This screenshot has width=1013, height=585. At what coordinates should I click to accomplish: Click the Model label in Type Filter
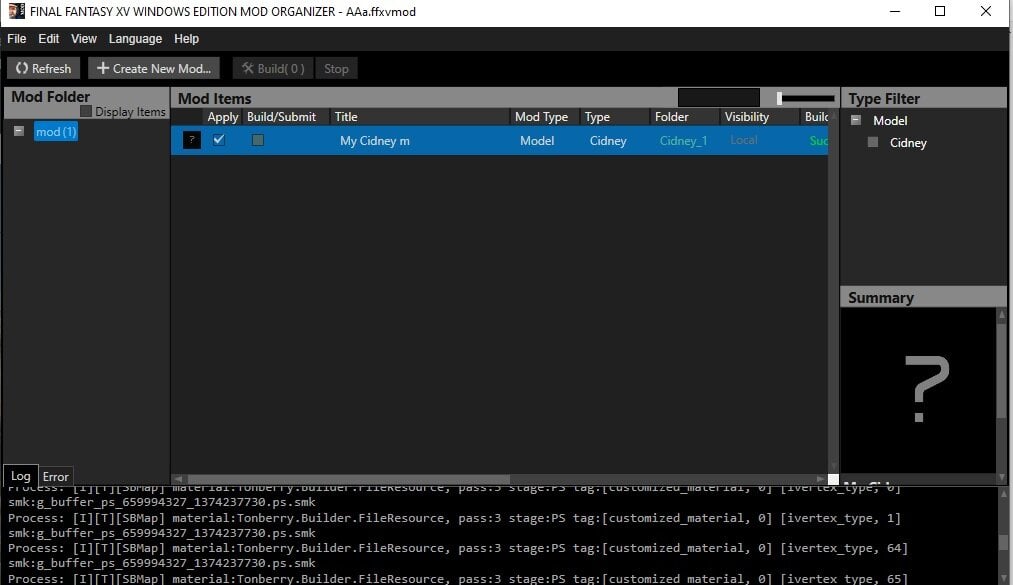tap(890, 121)
